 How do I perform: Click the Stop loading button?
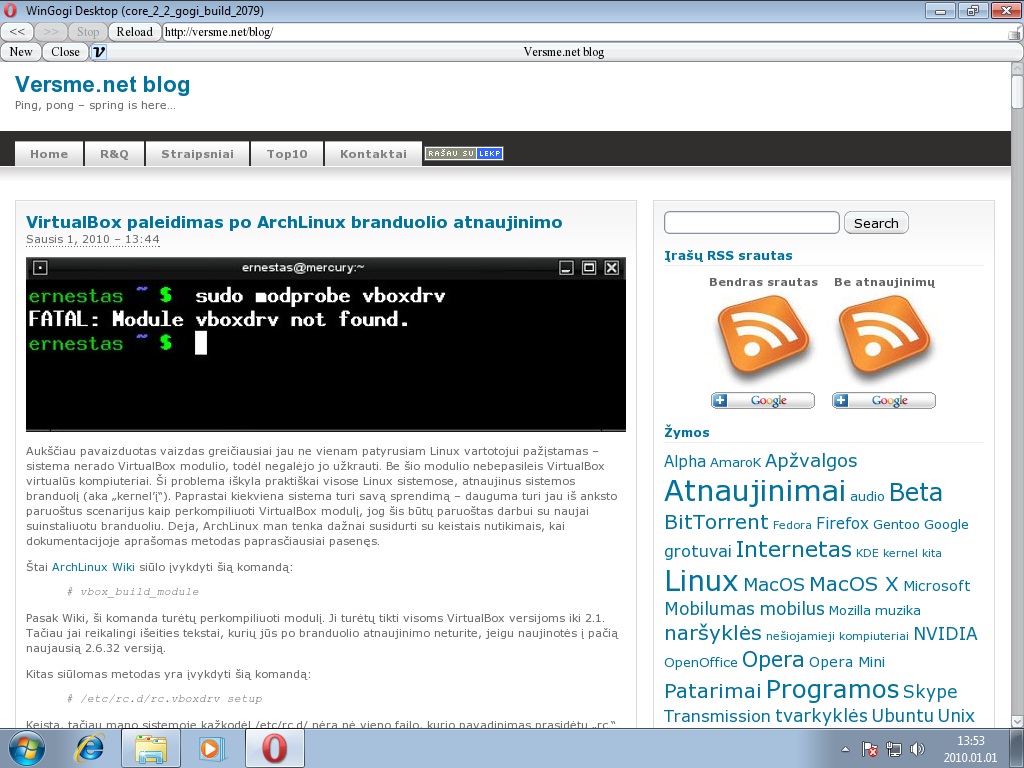tap(88, 32)
